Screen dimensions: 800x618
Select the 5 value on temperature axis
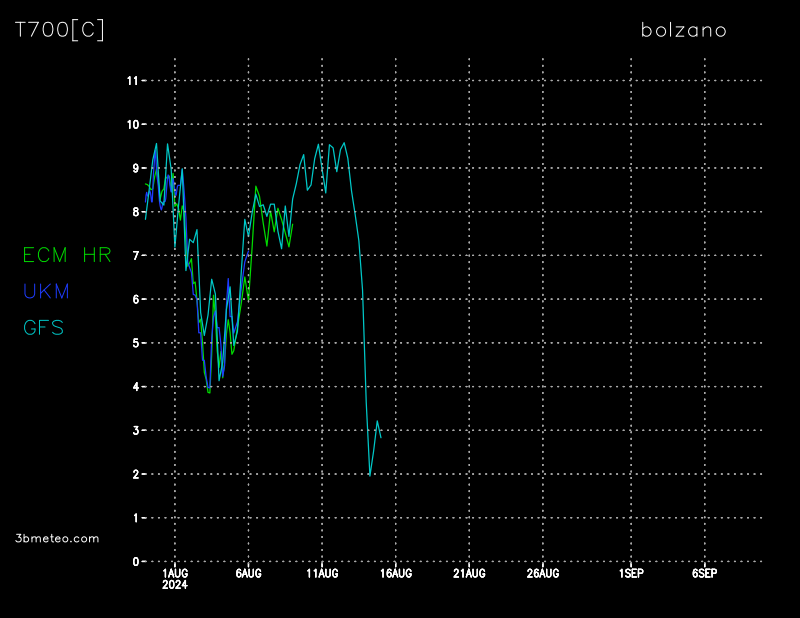coord(134,343)
